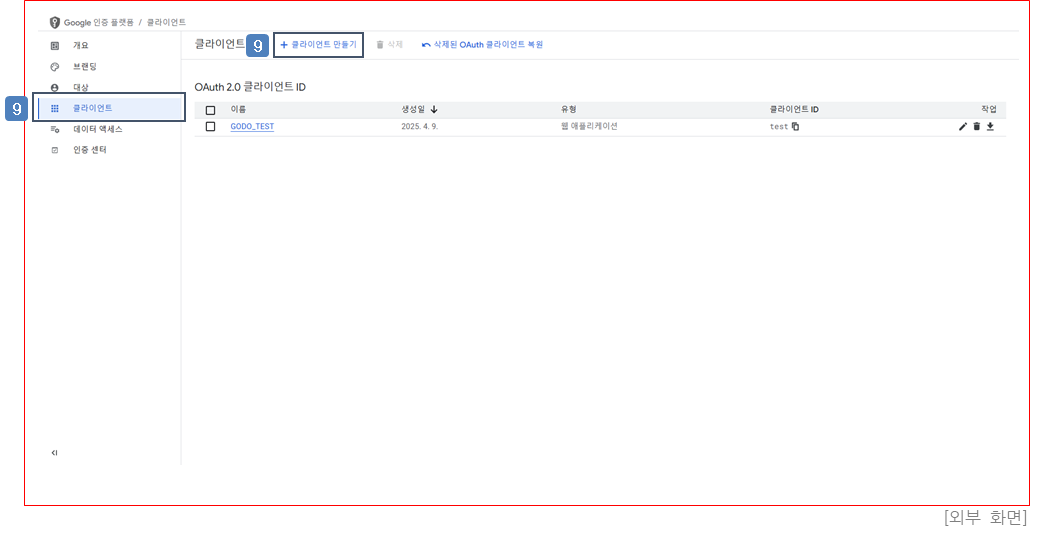The width and height of the screenshot is (1052, 544).
Task: Click the 개요 dashboard icon
Action: (x=55, y=46)
